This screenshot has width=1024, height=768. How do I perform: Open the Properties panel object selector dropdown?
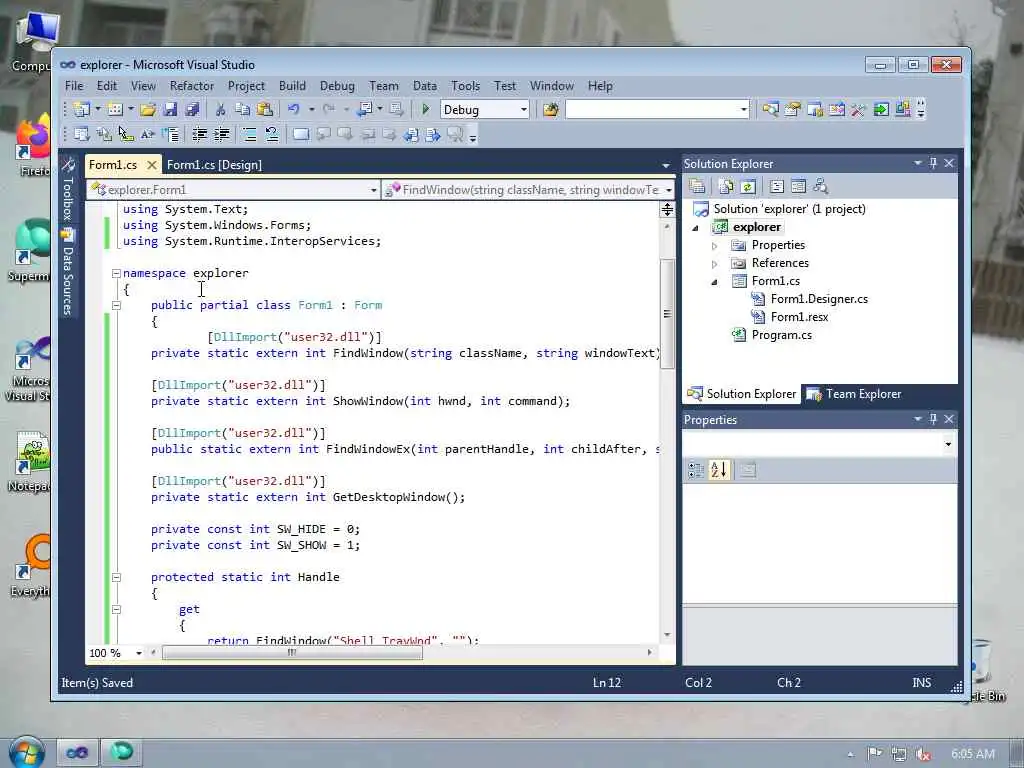948,445
